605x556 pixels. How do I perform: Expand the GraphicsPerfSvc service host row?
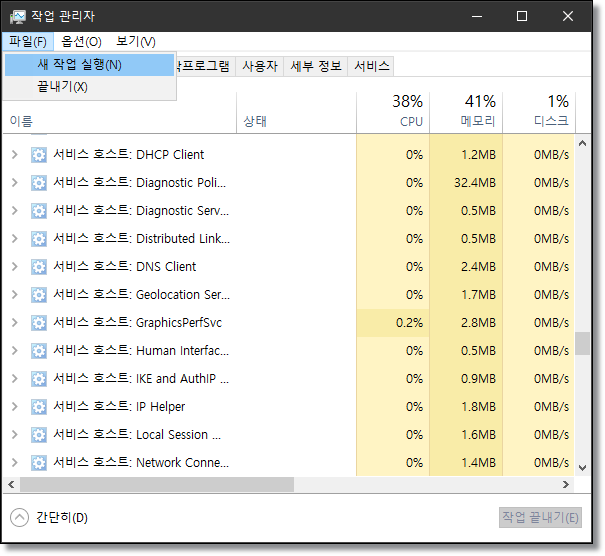pos(15,323)
